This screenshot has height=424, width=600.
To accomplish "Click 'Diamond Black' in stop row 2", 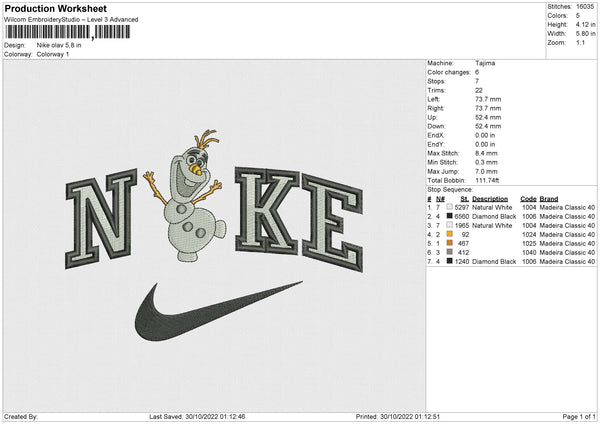I will [x=494, y=217].
